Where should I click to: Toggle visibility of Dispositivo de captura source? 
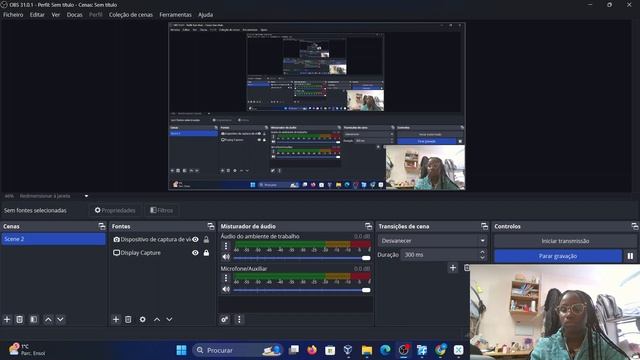[x=196, y=240]
